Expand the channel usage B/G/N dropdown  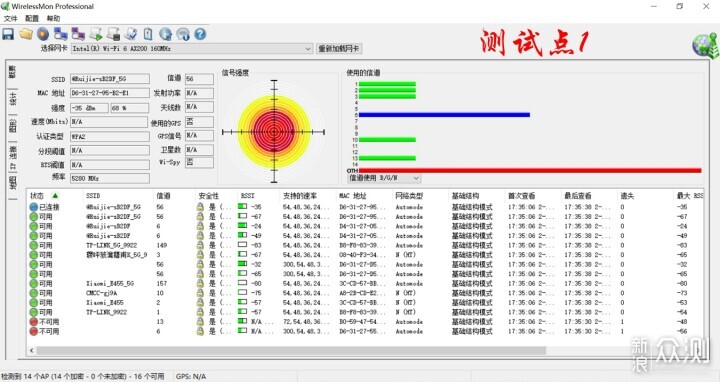tap(384, 178)
